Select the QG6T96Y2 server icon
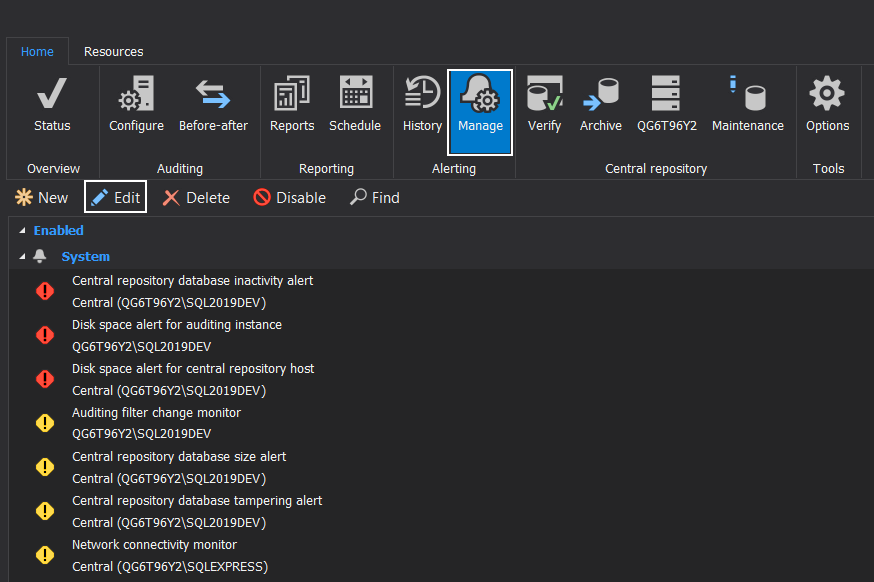Screen dimensions: 874x582 tap(666, 95)
